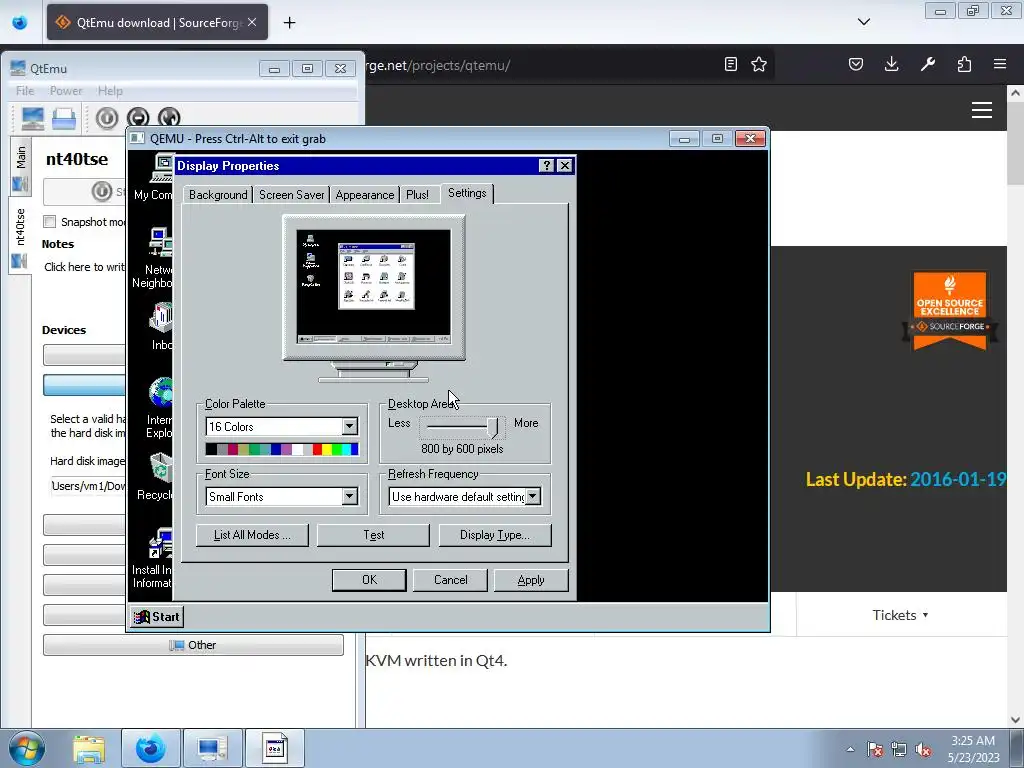Click the 16-color palette strip
1024x768 pixels.
pos(281,449)
